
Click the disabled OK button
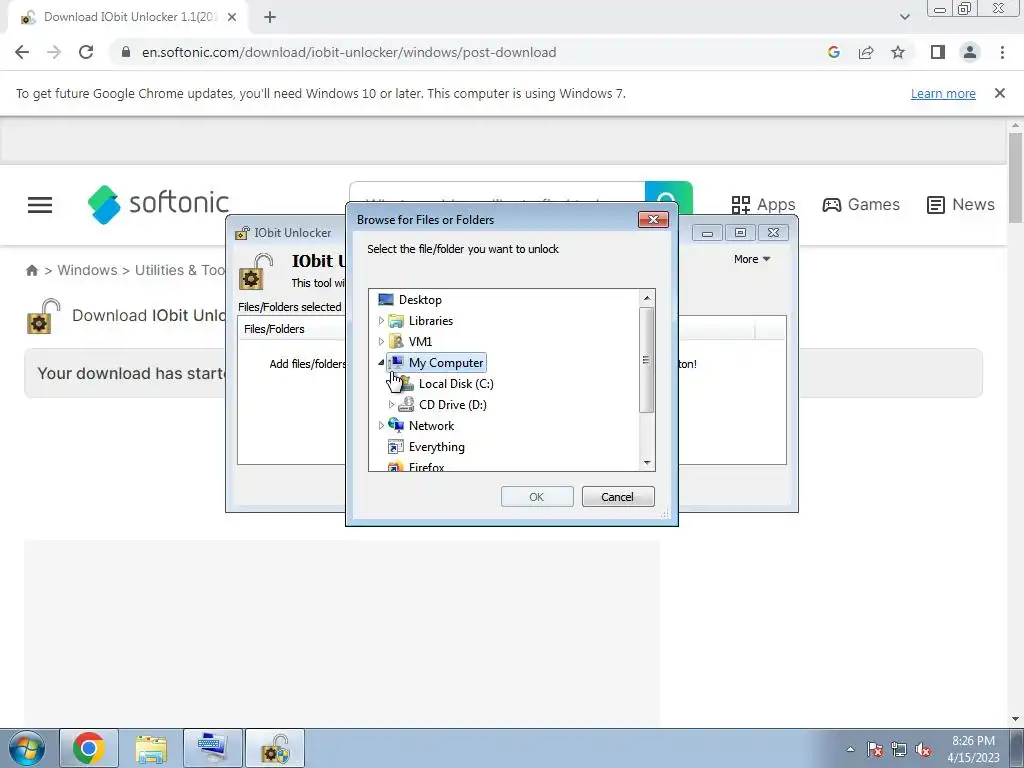click(537, 497)
